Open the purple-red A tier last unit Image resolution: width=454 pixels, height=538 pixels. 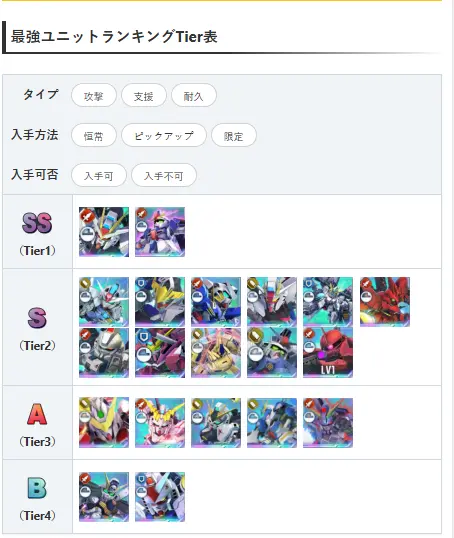(x=328, y=423)
